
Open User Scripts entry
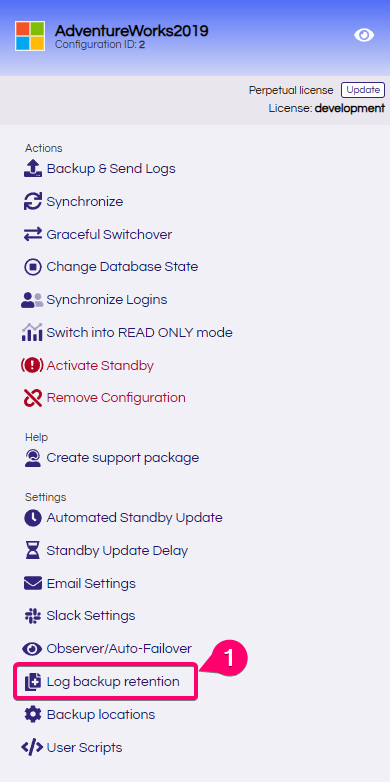(72, 748)
